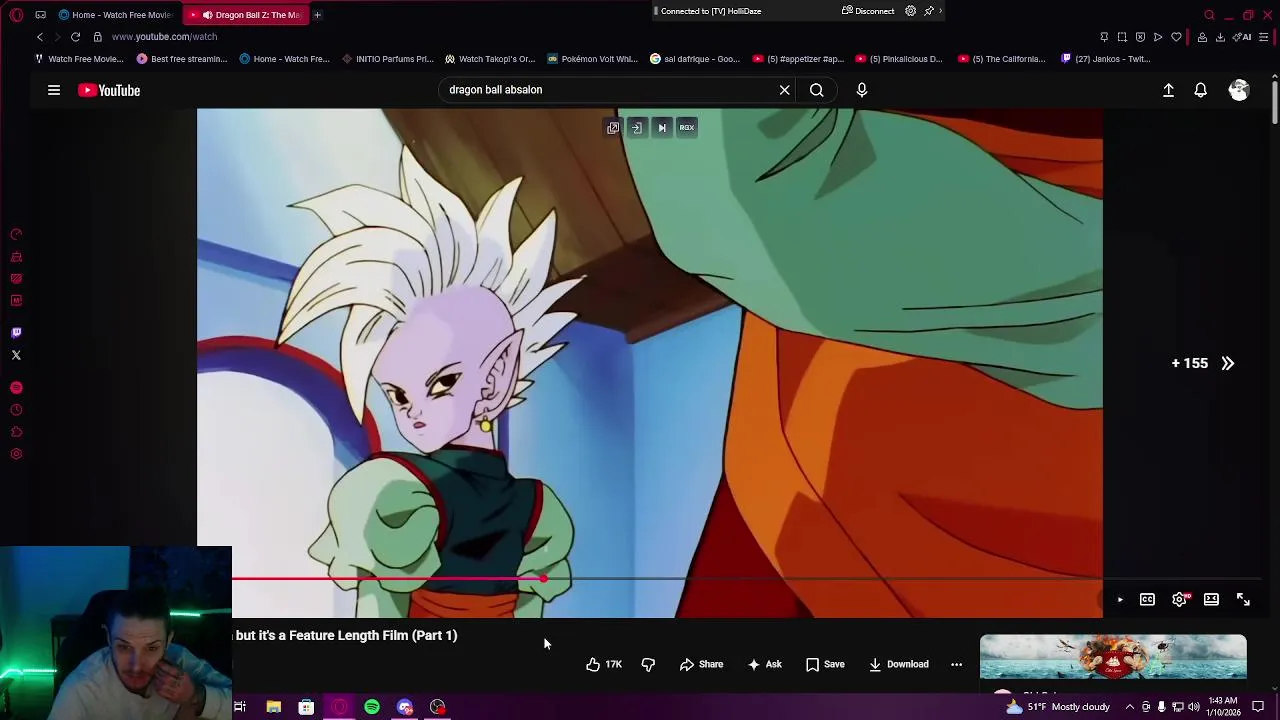Open player settings gear
The image size is (1280, 720).
point(1180,599)
